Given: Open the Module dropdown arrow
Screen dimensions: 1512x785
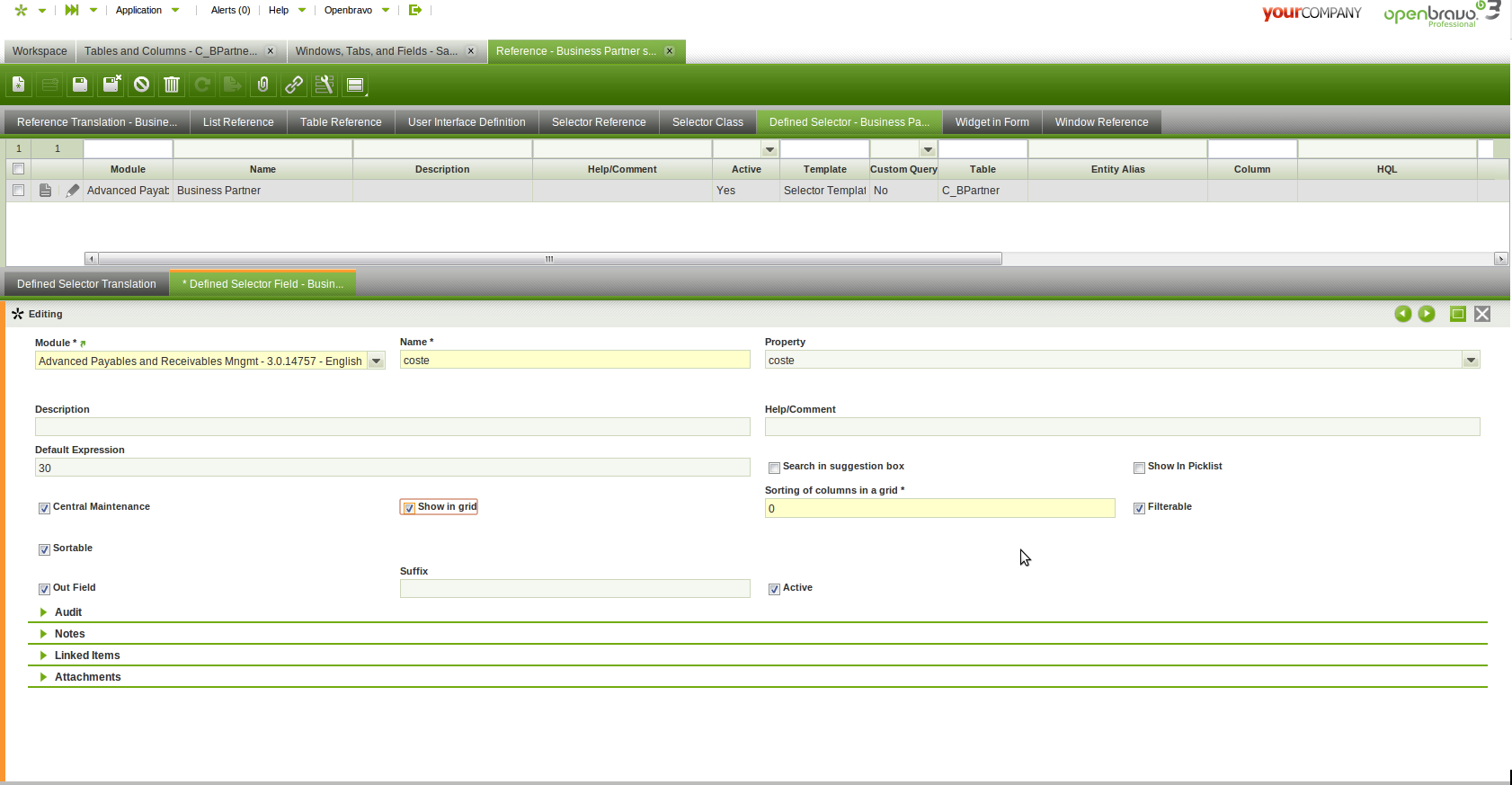Looking at the screenshot, I should (x=377, y=361).
